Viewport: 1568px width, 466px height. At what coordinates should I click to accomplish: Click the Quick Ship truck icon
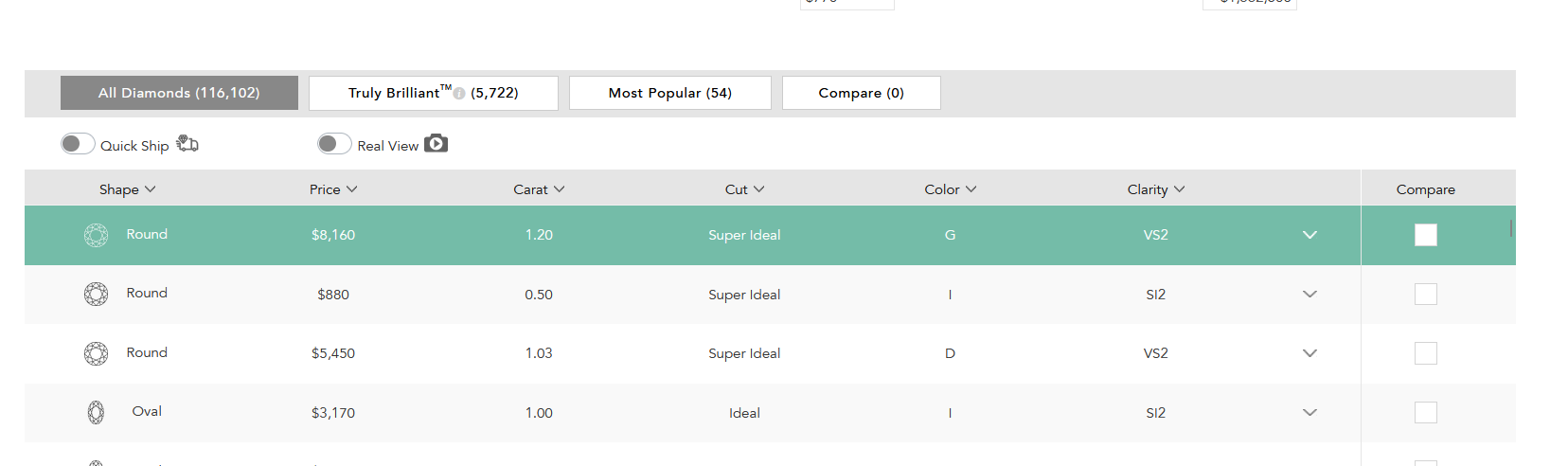point(187,144)
